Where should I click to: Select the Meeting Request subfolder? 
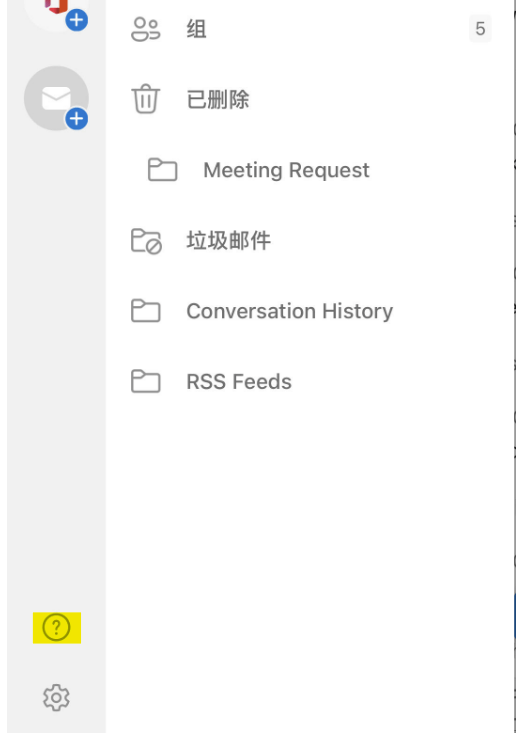tap(310, 170)
